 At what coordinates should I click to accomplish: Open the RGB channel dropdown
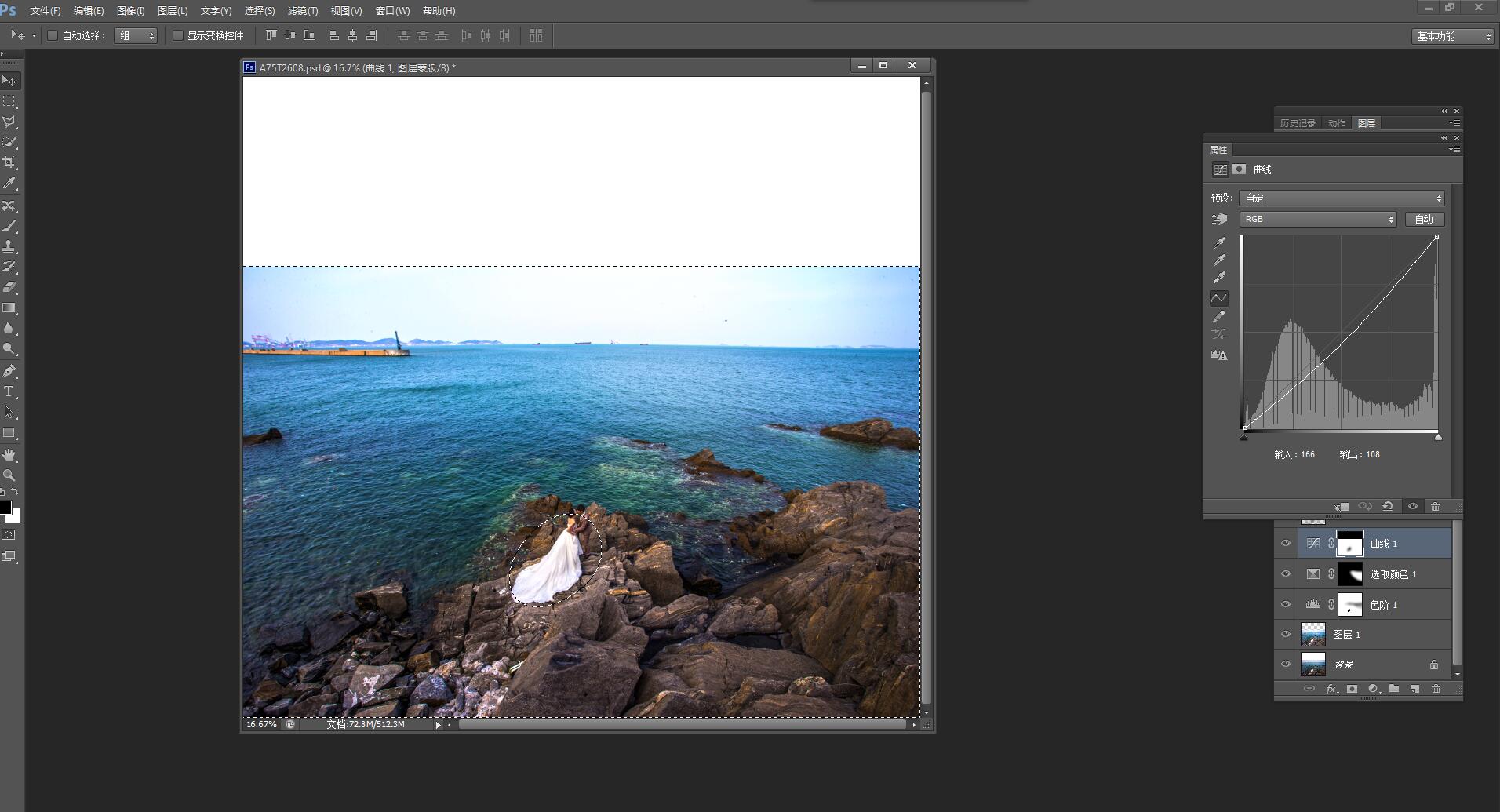click(x=1318, y=219)
